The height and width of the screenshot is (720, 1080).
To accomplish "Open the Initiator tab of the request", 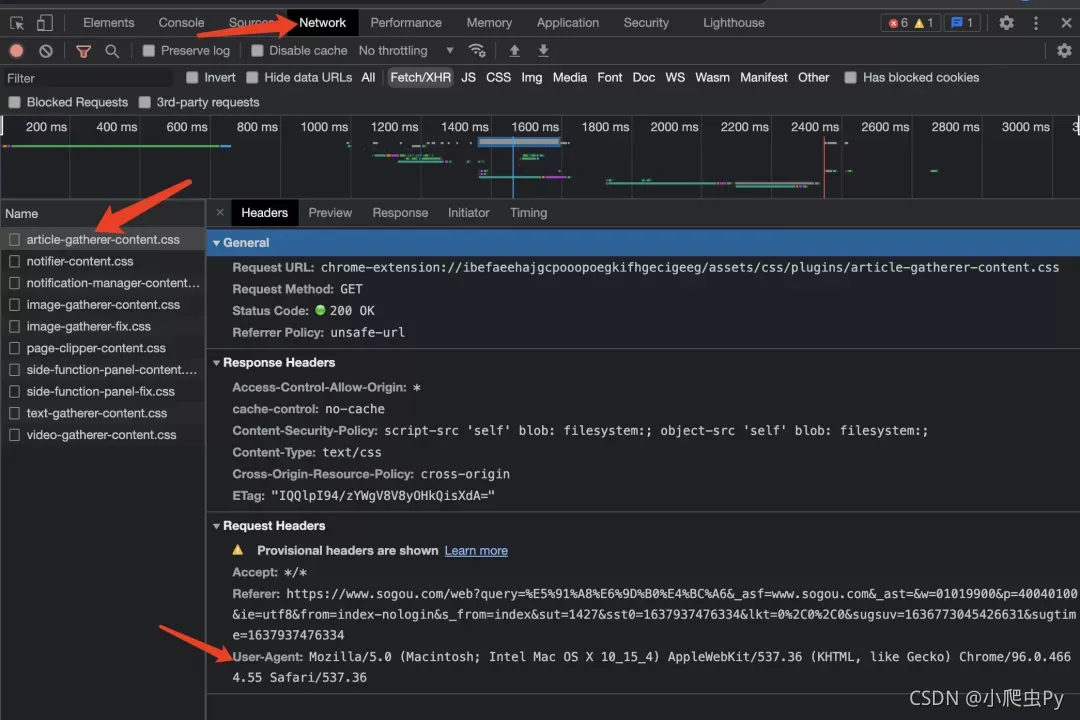I will tap(468, 213).
